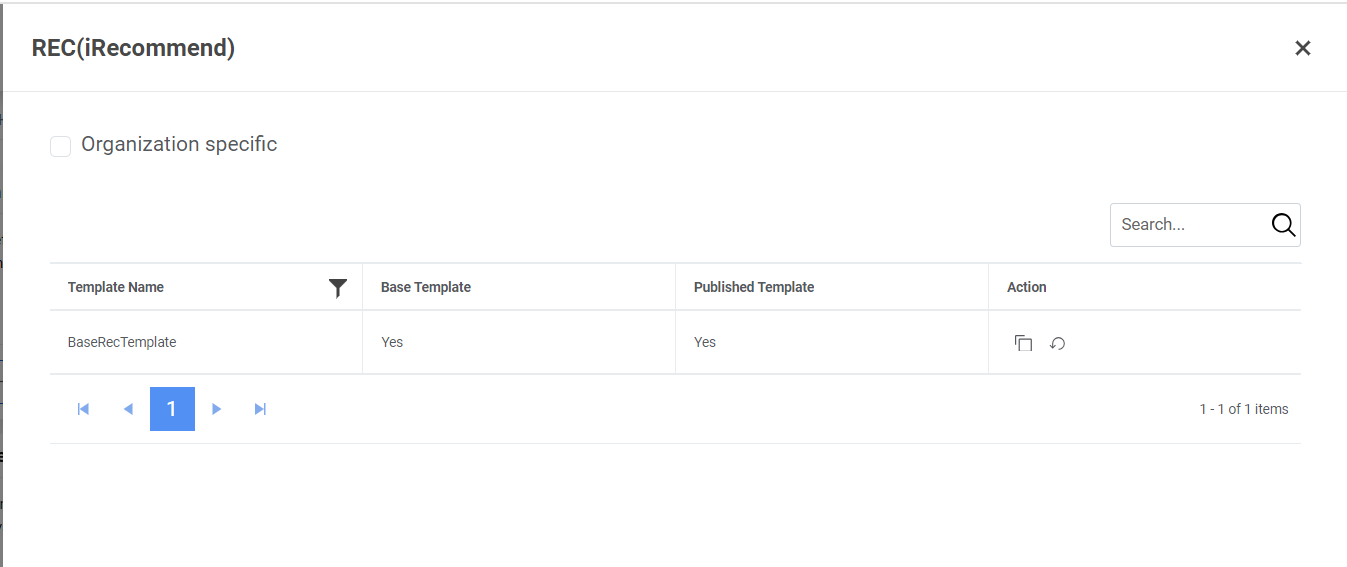Sort by the Published Template column header
The image size is (1347, 567).
click(754, 287)
